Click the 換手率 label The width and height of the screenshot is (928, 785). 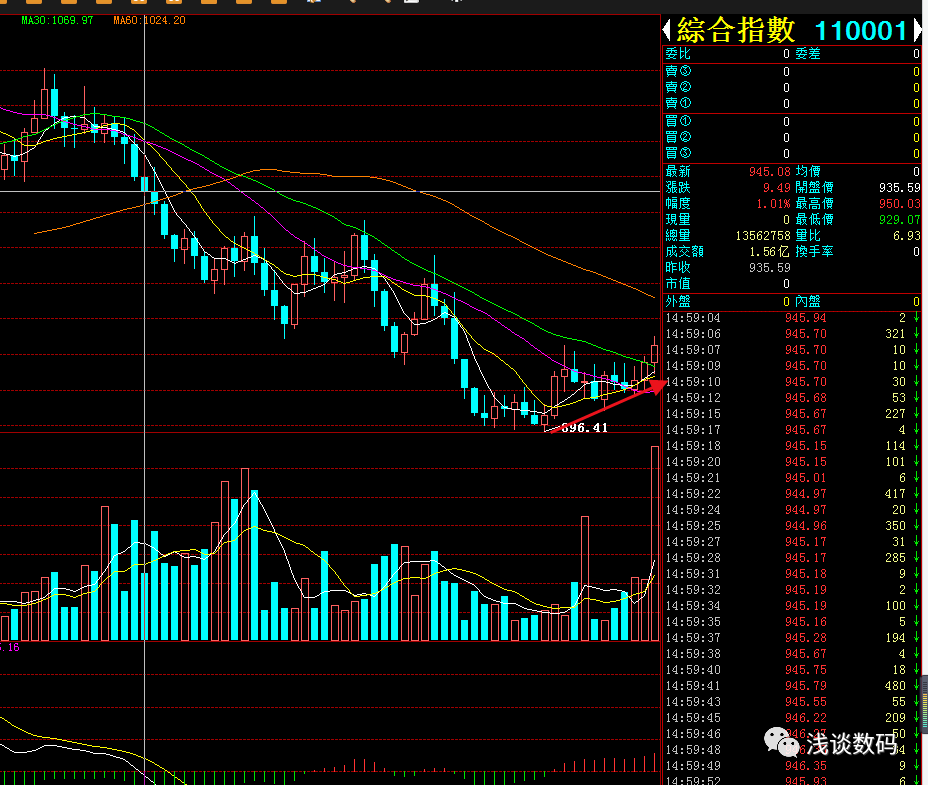point(814,252)
